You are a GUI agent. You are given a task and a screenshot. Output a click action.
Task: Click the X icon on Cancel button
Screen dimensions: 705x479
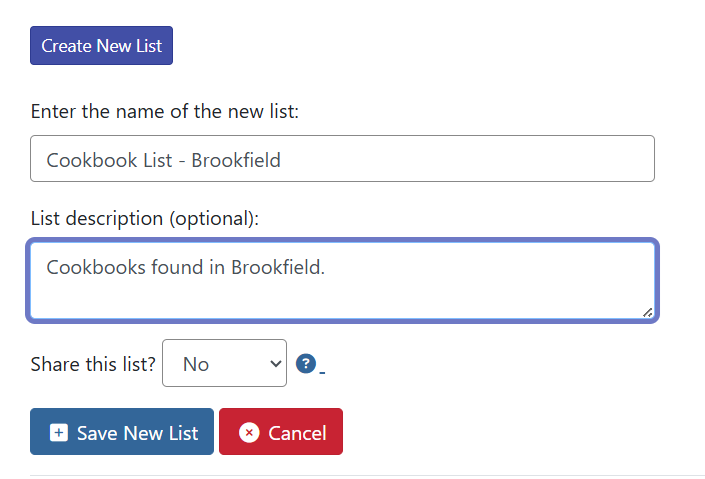250,432
